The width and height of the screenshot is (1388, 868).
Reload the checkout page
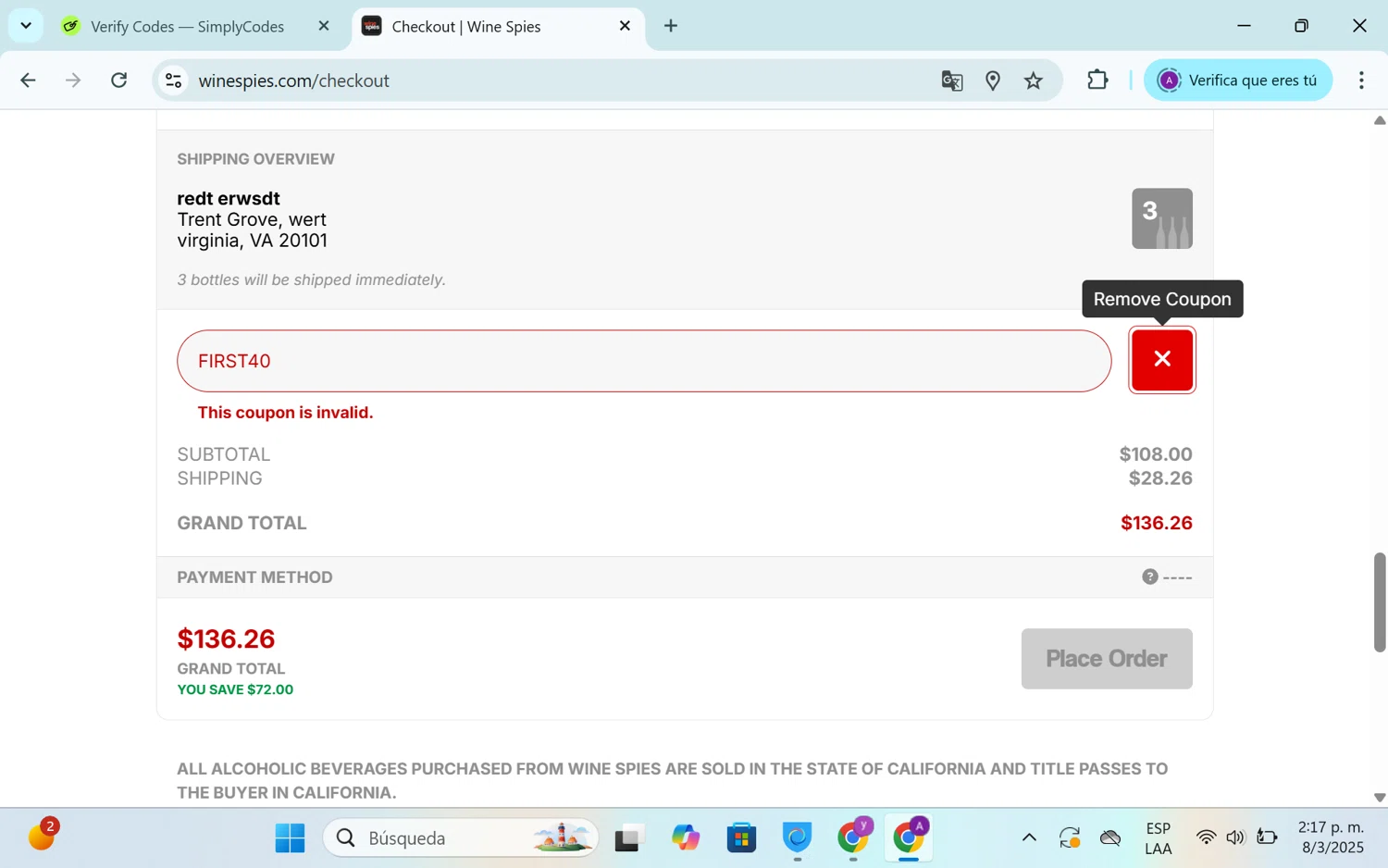click(x=118, y=81)
